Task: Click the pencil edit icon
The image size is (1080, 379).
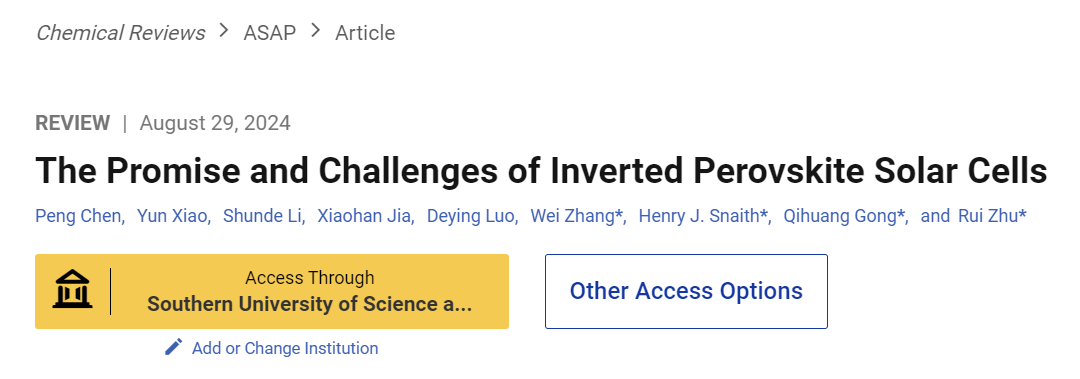Action: (174, 347)
